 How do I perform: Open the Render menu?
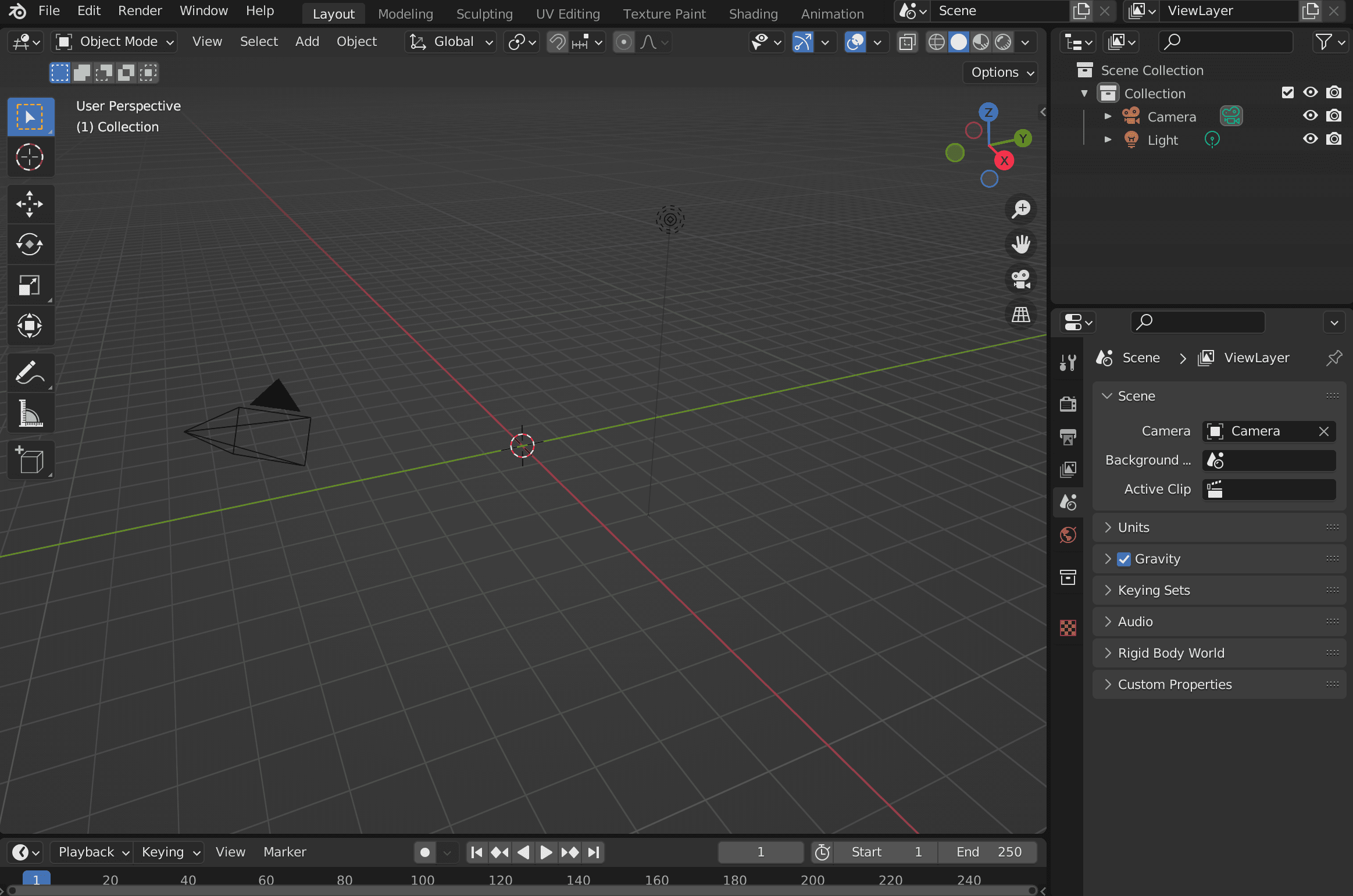coord(140,11)
